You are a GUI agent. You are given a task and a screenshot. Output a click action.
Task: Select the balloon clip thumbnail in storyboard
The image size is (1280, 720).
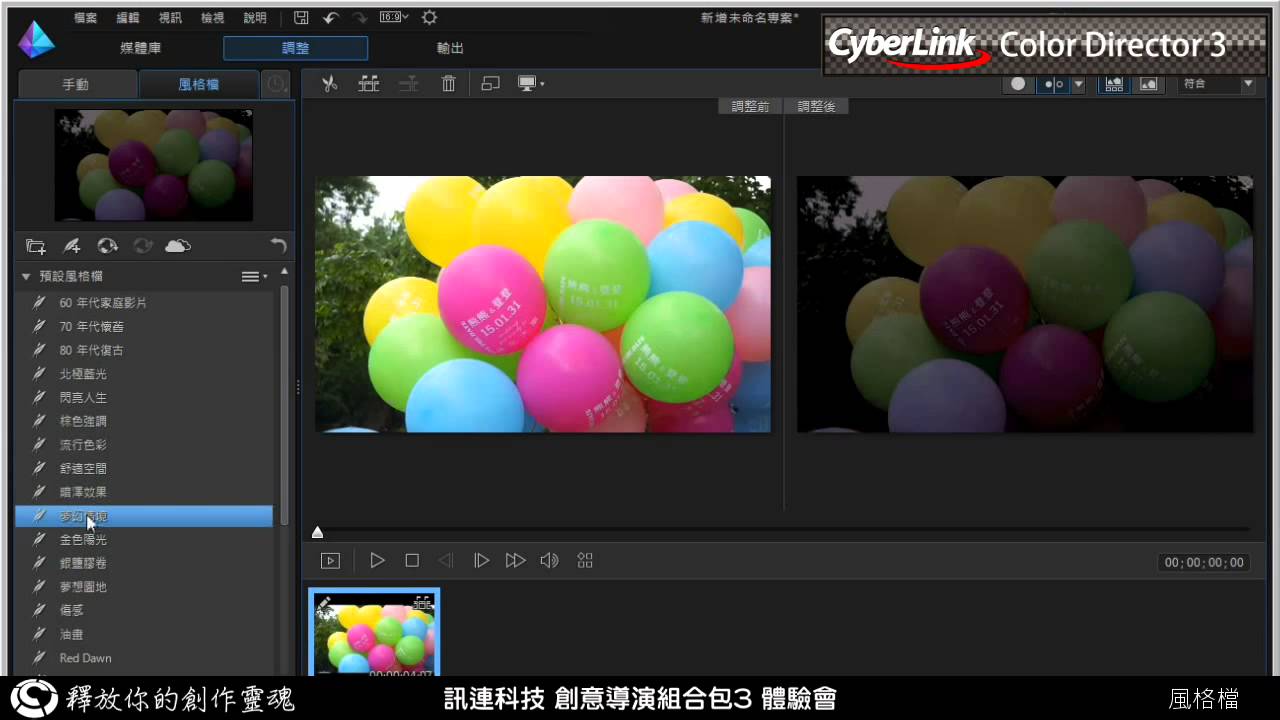tap(374, 633)
